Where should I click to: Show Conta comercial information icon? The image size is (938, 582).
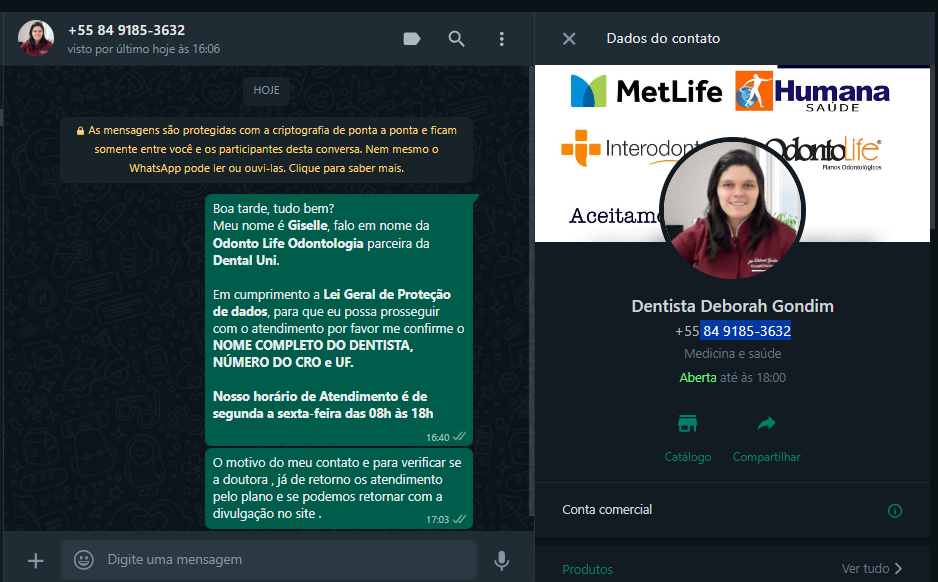(894, 510)
